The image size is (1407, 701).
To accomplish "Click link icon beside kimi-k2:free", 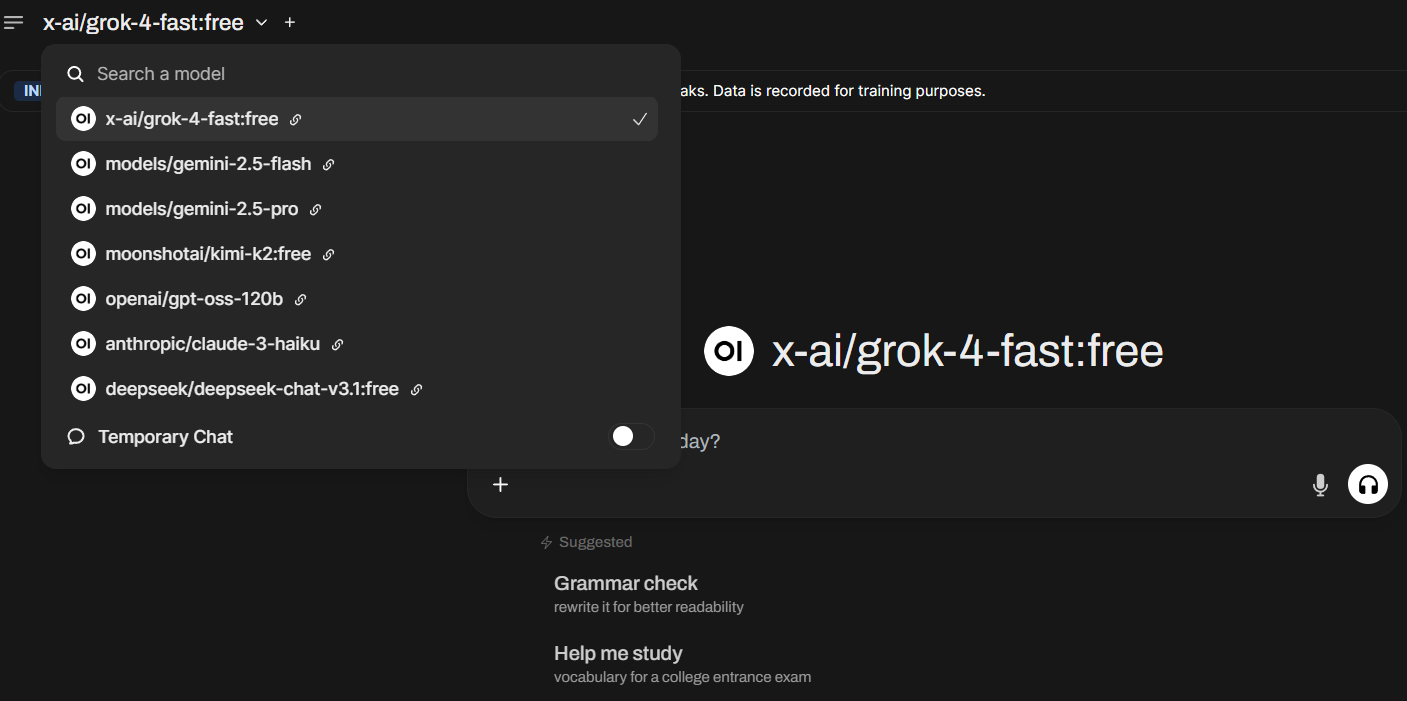I will (328, 255).
